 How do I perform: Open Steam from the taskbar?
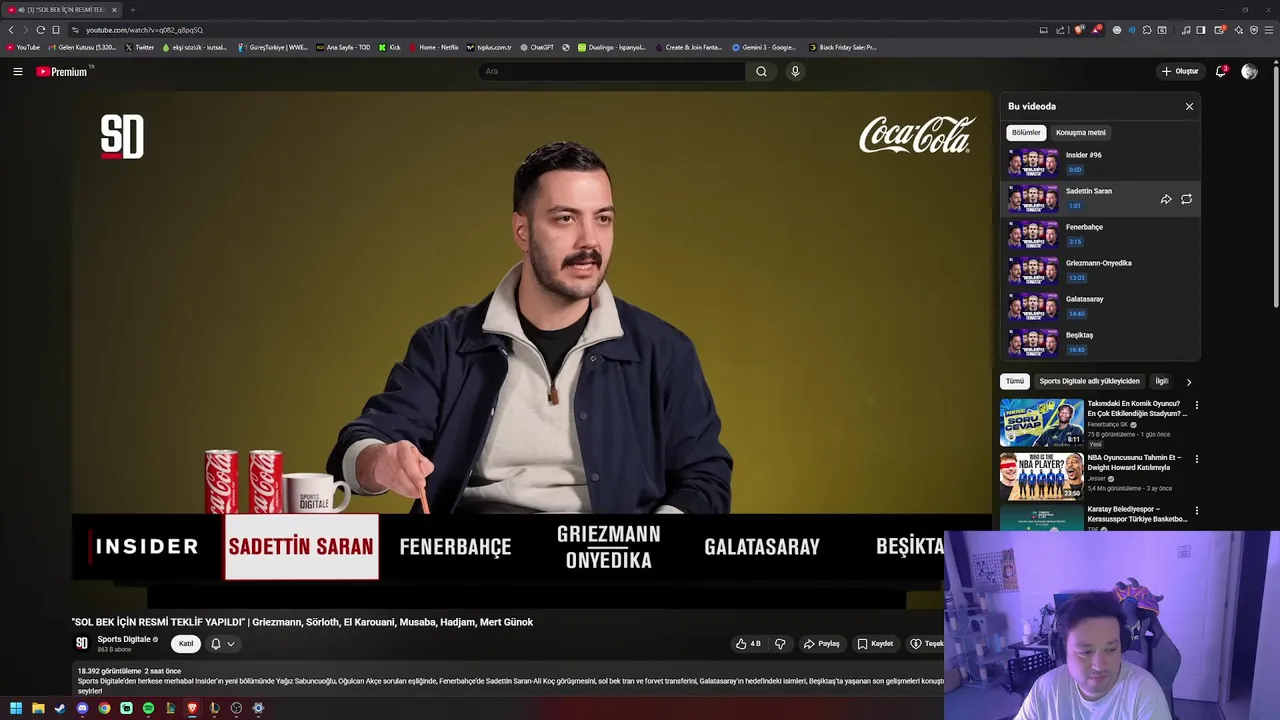pyautogui.click(x=60, y=708)
